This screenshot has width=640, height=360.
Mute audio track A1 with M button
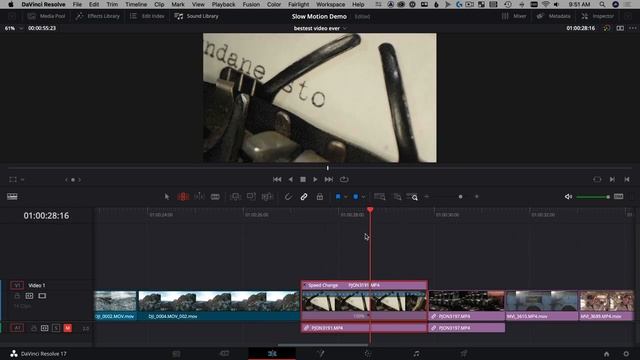pos(68,328)
